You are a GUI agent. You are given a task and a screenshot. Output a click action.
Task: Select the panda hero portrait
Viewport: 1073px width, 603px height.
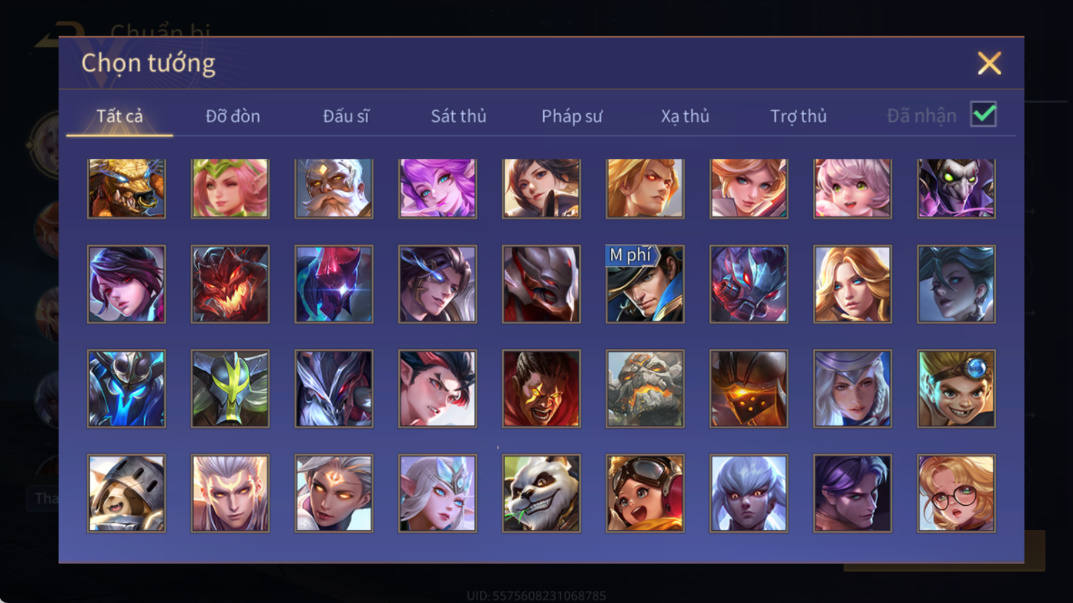click(541, 493)
